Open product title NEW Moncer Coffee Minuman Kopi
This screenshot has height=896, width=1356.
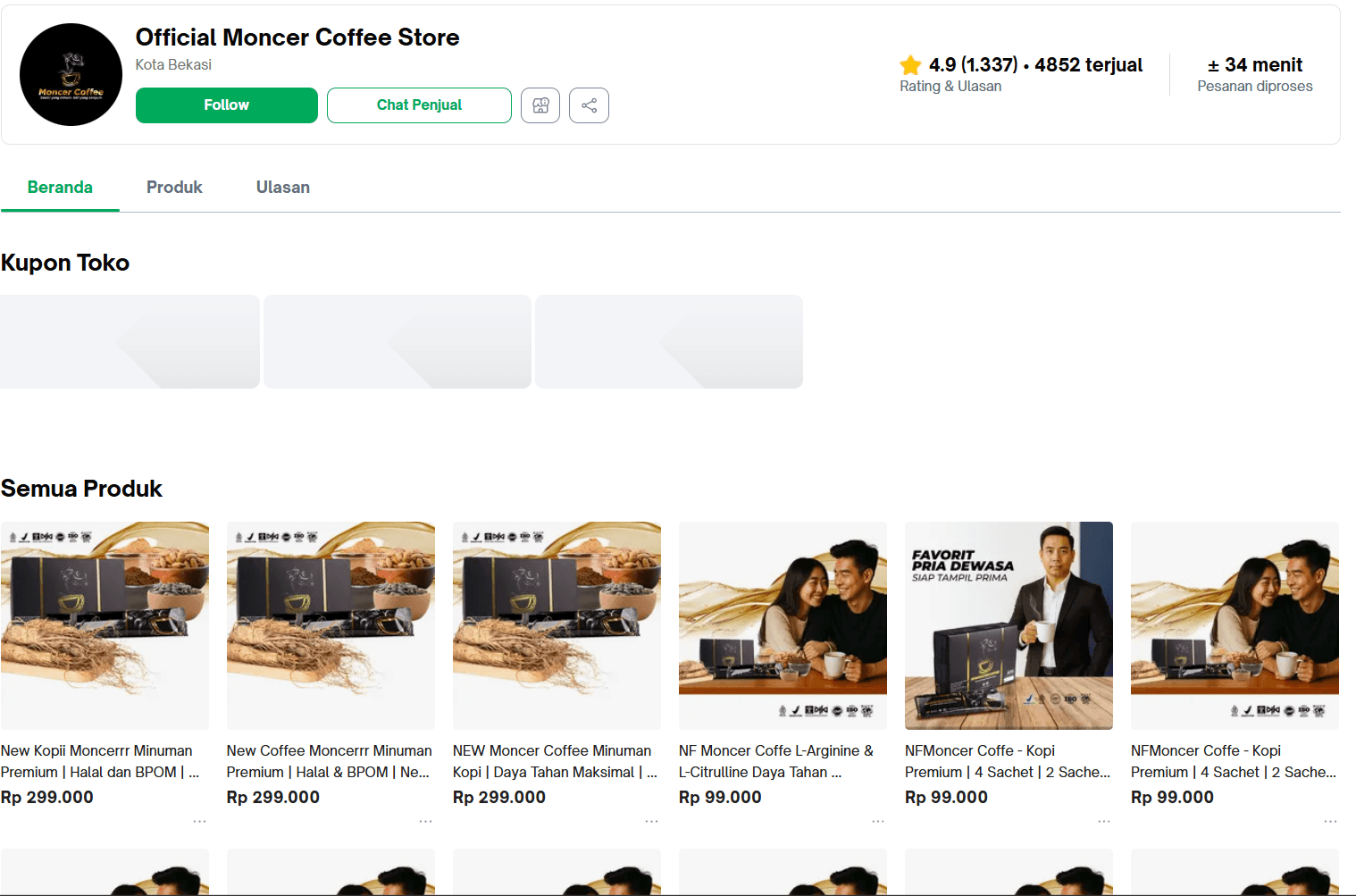pos(555,762)
